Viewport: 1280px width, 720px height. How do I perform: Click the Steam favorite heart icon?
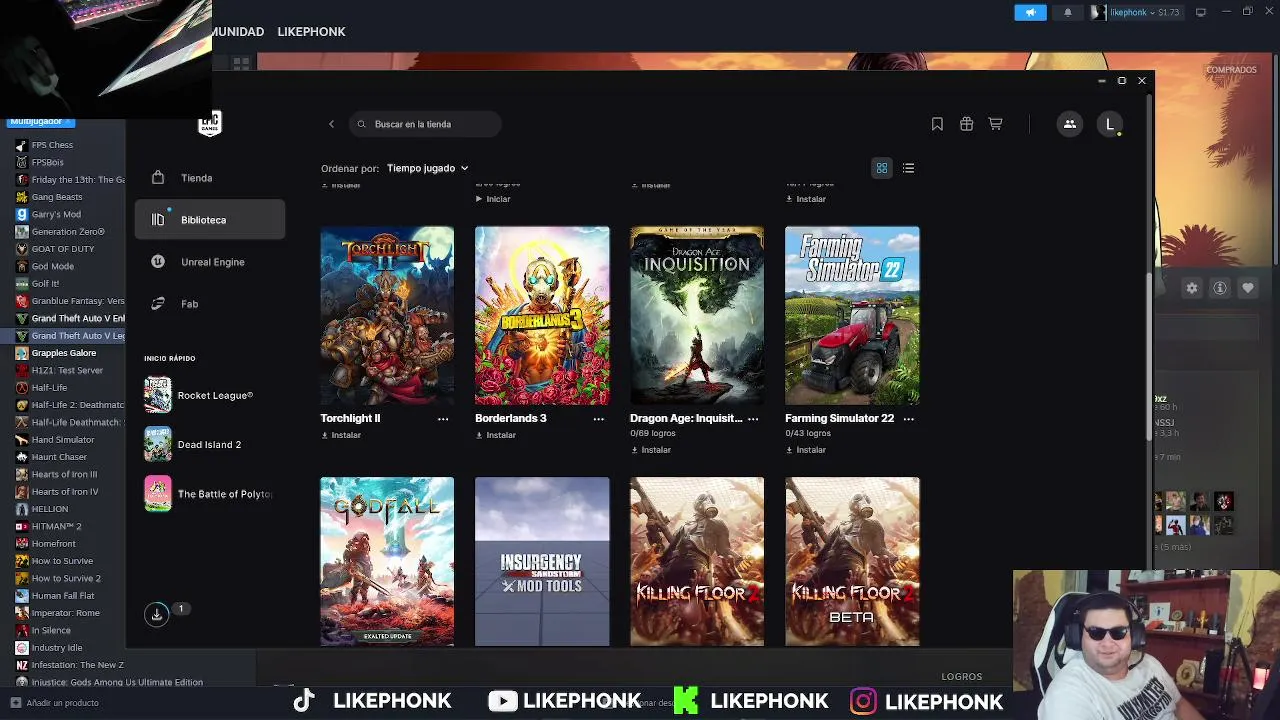coord(1248,288)
